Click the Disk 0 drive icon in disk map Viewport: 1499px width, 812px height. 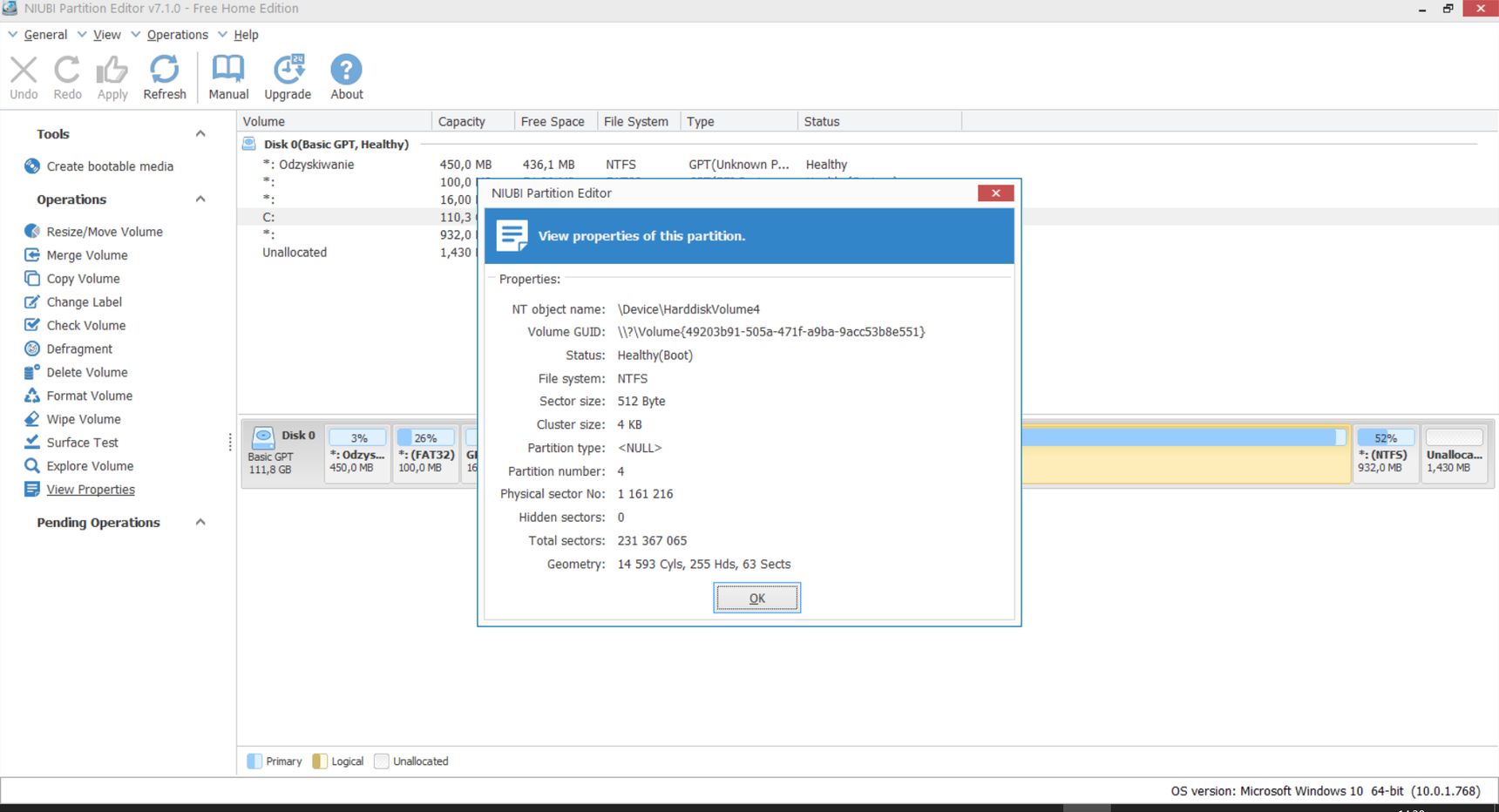[263, 437]
